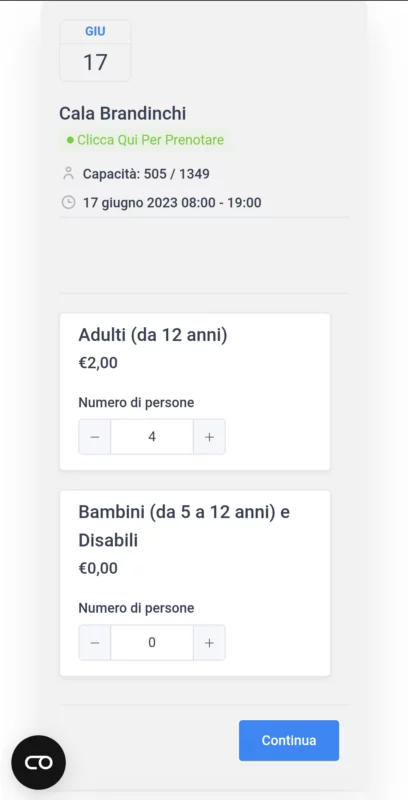The width and height of the screenshot is (408, 800).
Task: Click the GIU month label on the date badge
Action: pyautogui.click(x=95, y=32)
